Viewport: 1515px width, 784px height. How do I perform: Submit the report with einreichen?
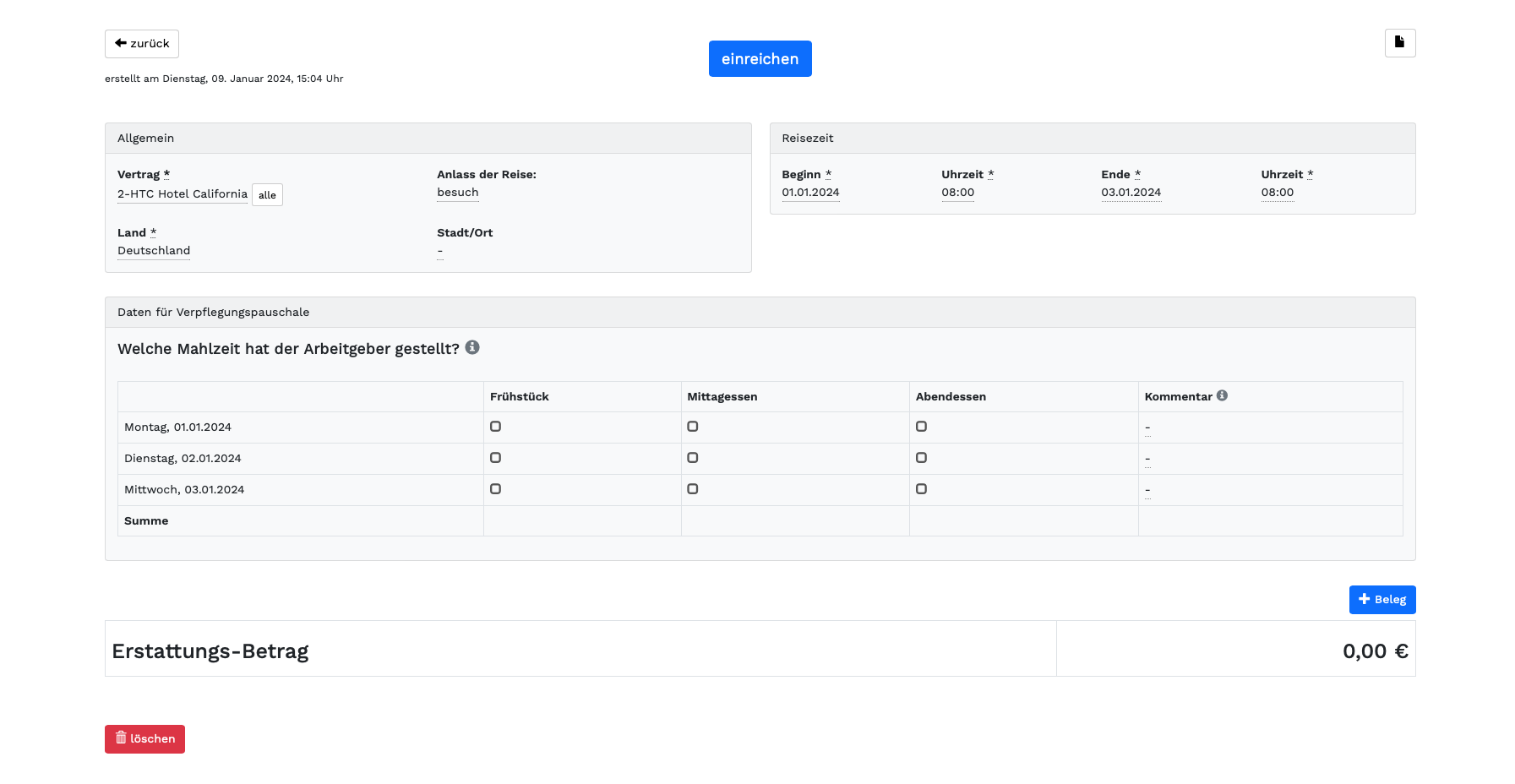[x=760, y=59]
